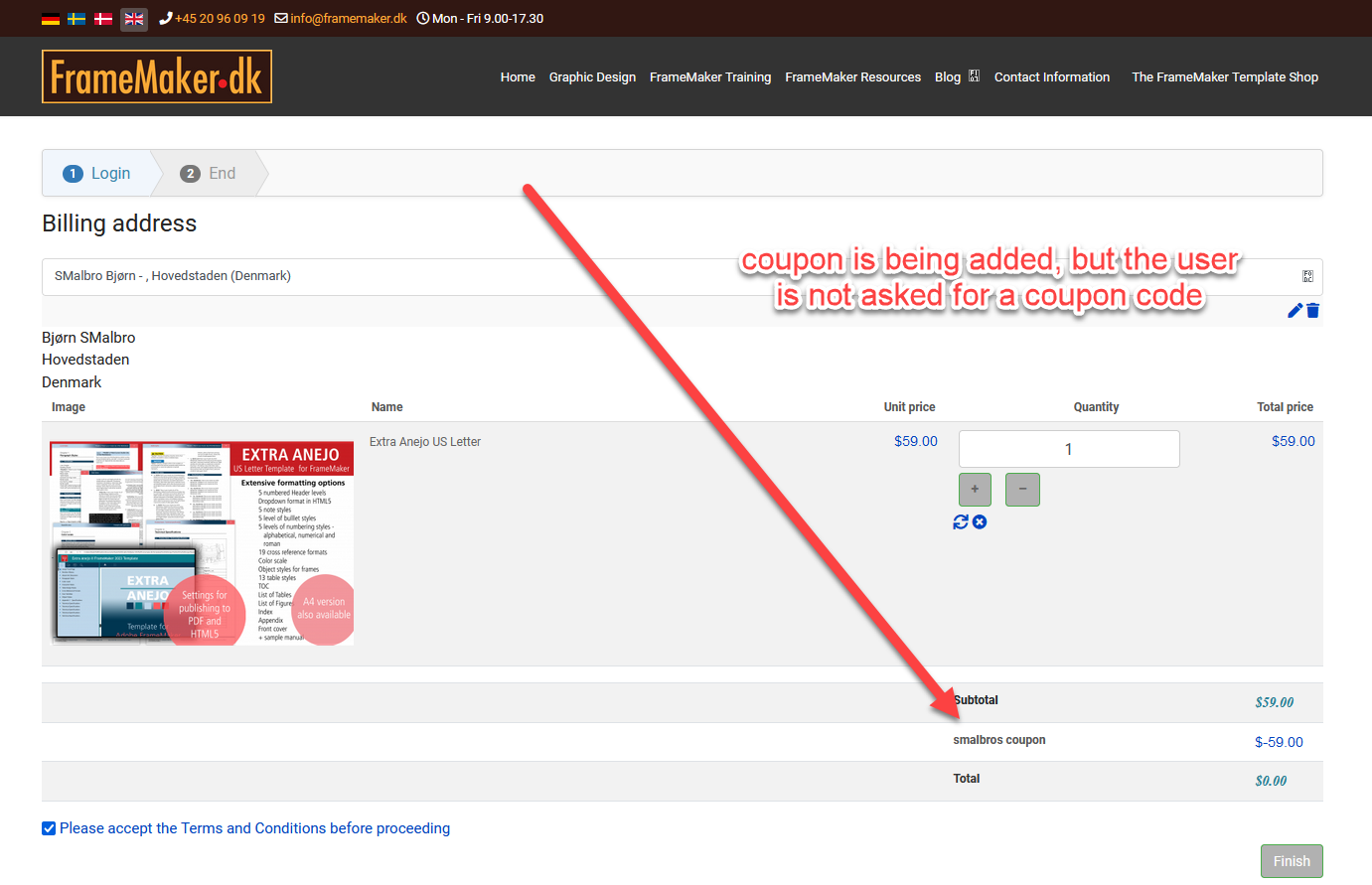This screenshot has width=1372, height=885.
Task: Click the Subtotal amount $59.00
Action: (1275, 702)
